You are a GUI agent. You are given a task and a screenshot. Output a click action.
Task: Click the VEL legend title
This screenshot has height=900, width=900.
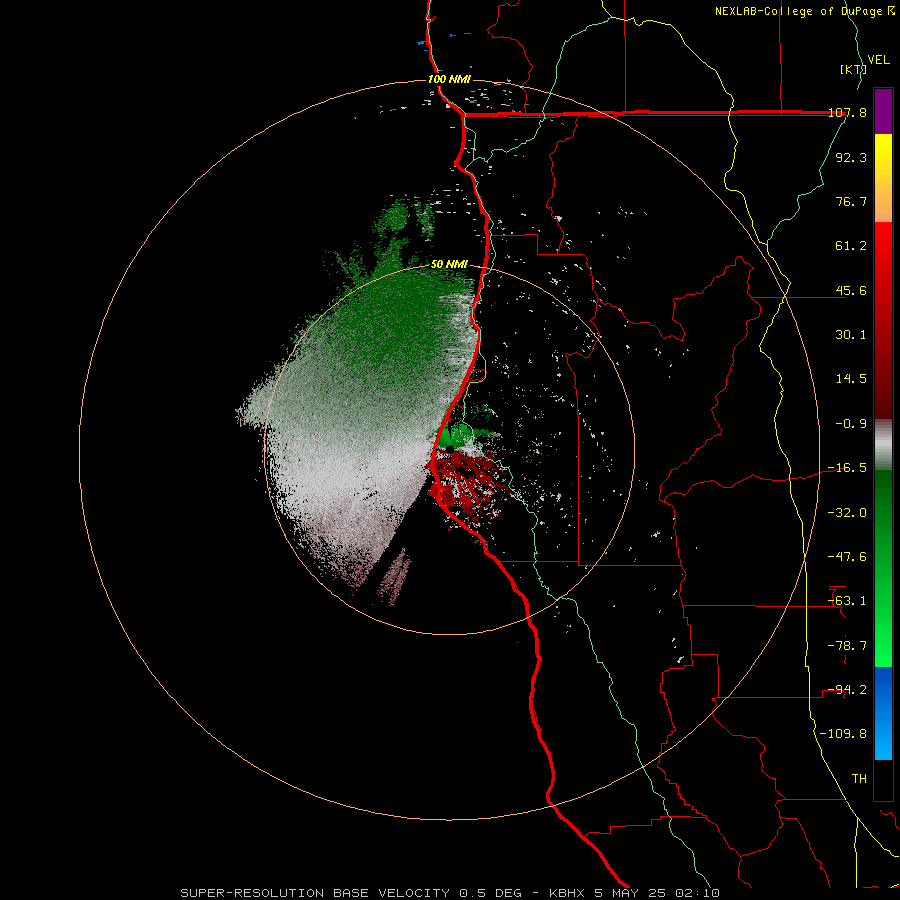tap(879, 60)
